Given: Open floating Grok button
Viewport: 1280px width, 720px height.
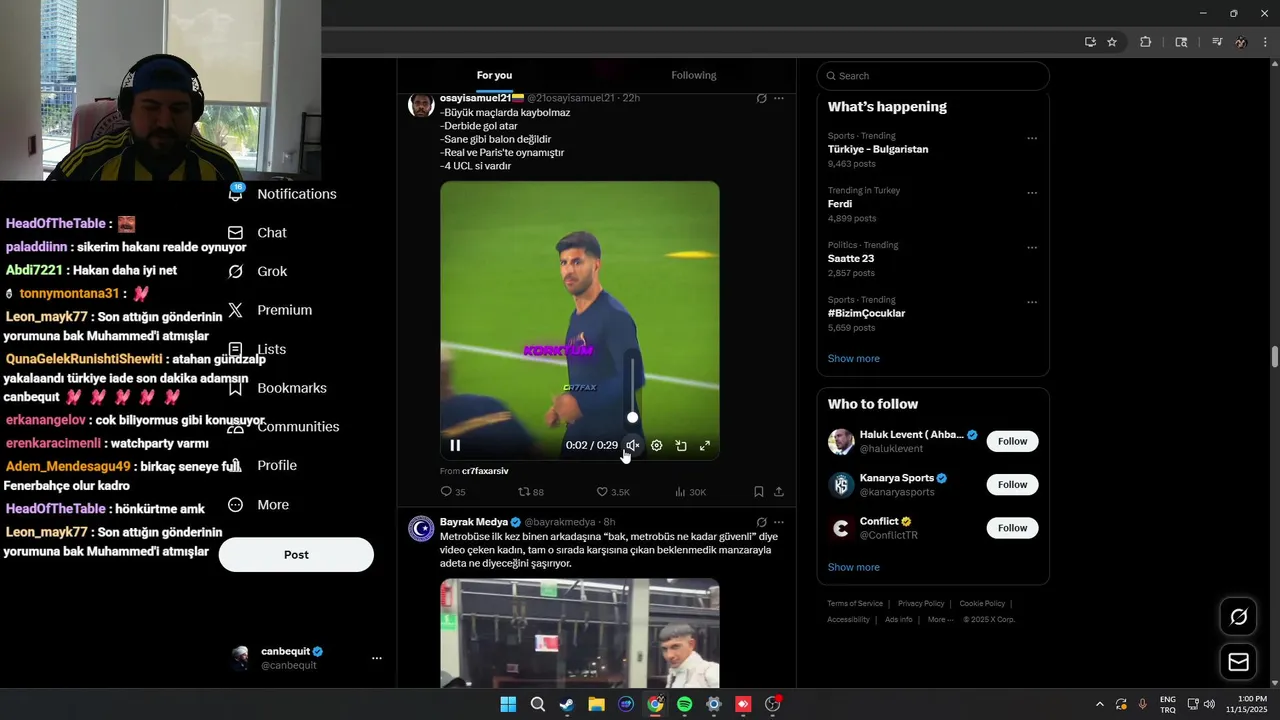Looking at the screenshot, I should tap(1238, 617).
